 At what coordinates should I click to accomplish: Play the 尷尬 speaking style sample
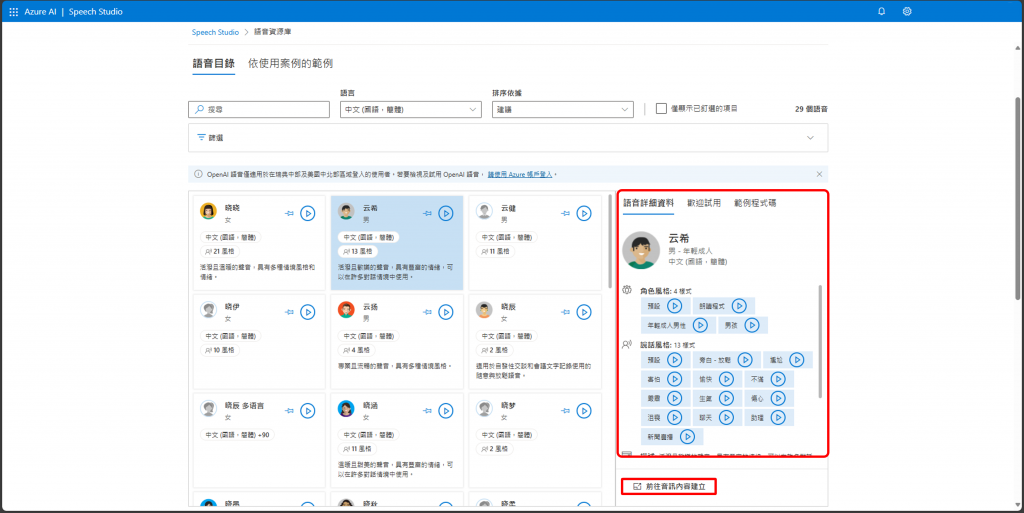(x=797, y=360)
